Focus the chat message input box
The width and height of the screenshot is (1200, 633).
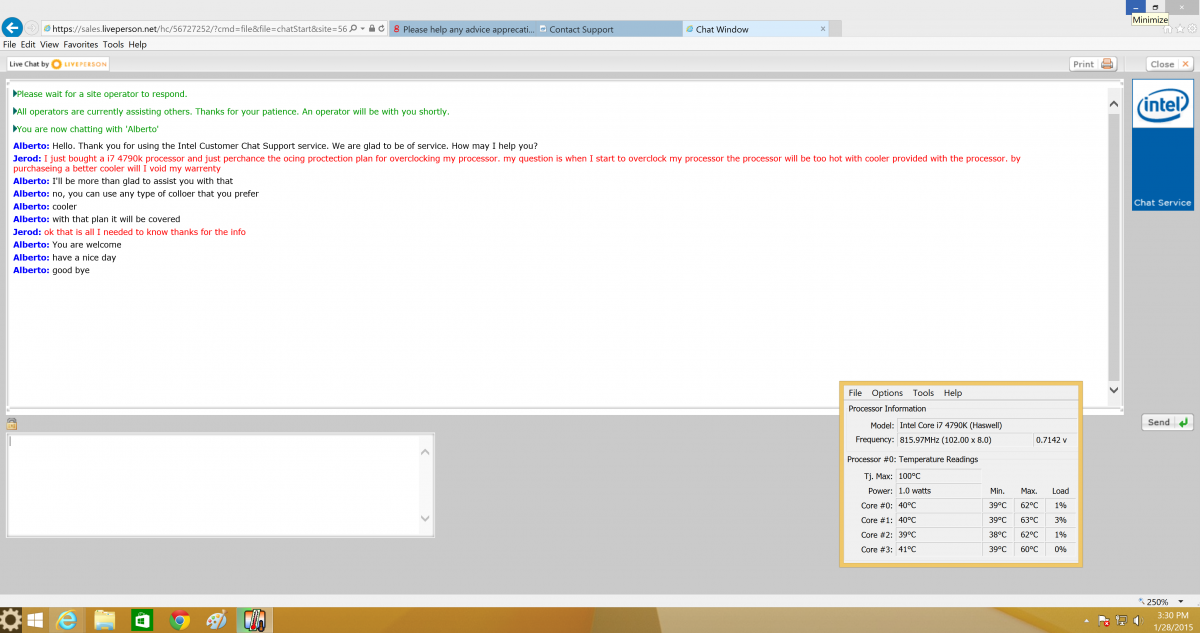(212, 485)
